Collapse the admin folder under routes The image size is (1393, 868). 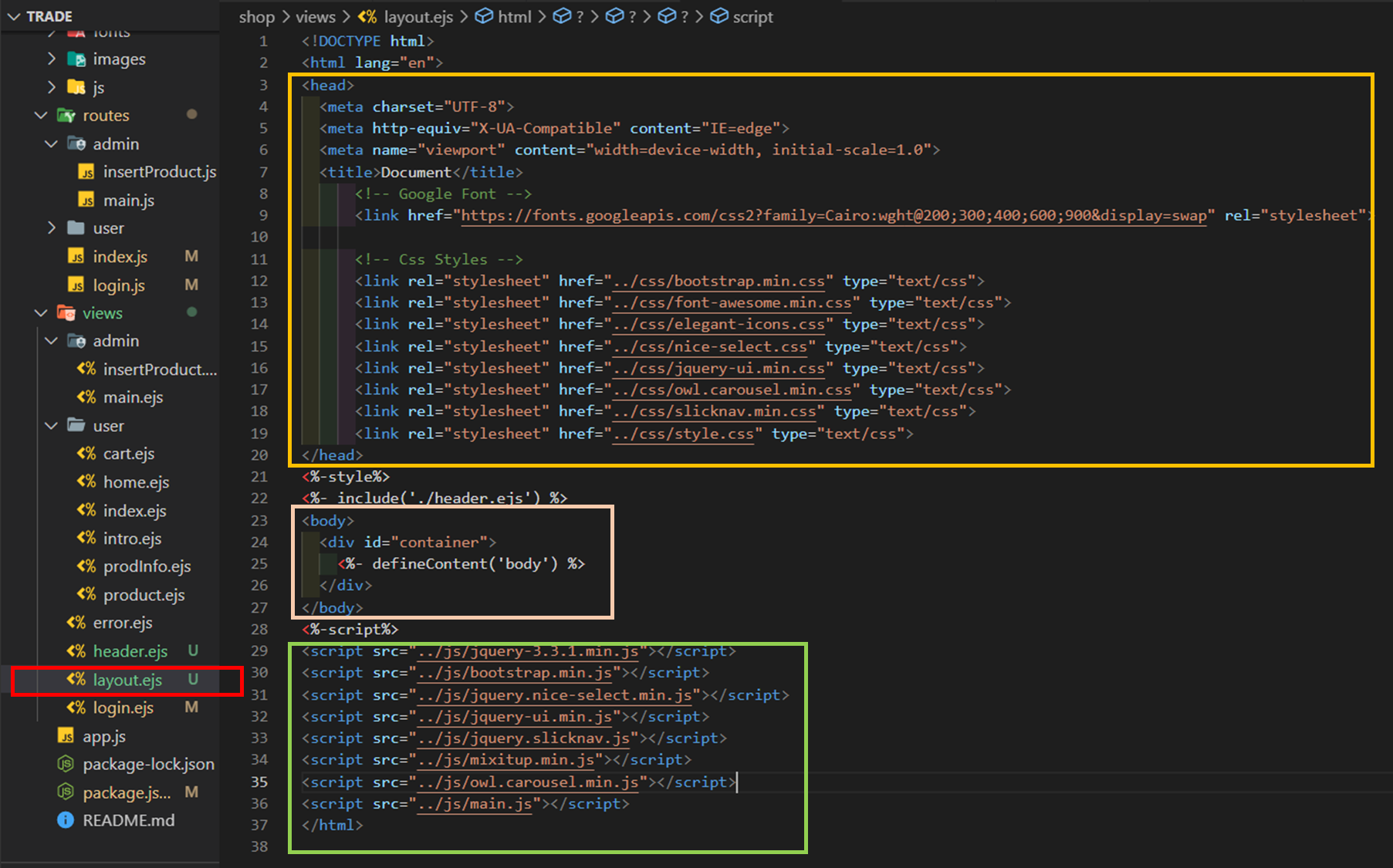52,144
